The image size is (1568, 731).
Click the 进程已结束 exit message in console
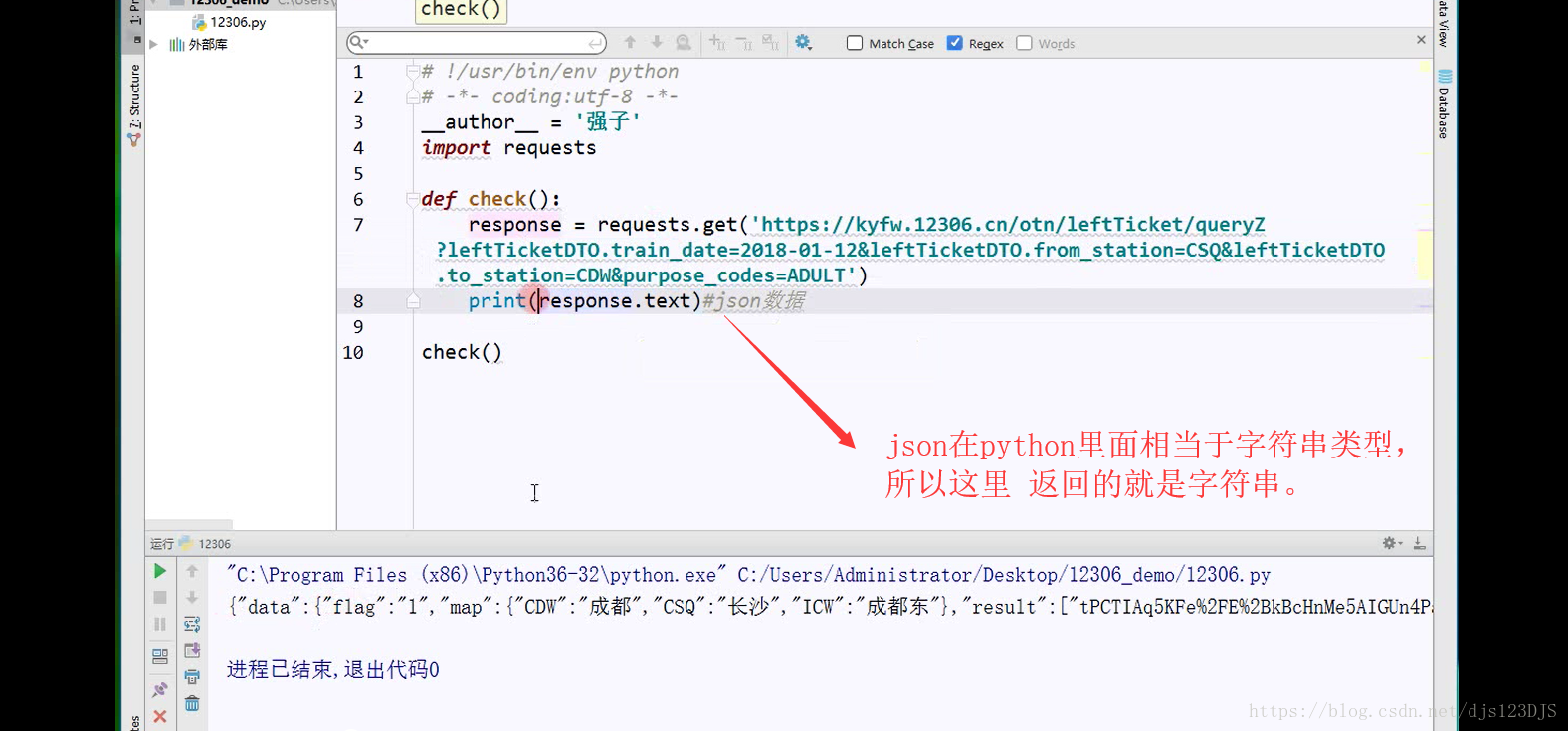(x=333, y=670)
